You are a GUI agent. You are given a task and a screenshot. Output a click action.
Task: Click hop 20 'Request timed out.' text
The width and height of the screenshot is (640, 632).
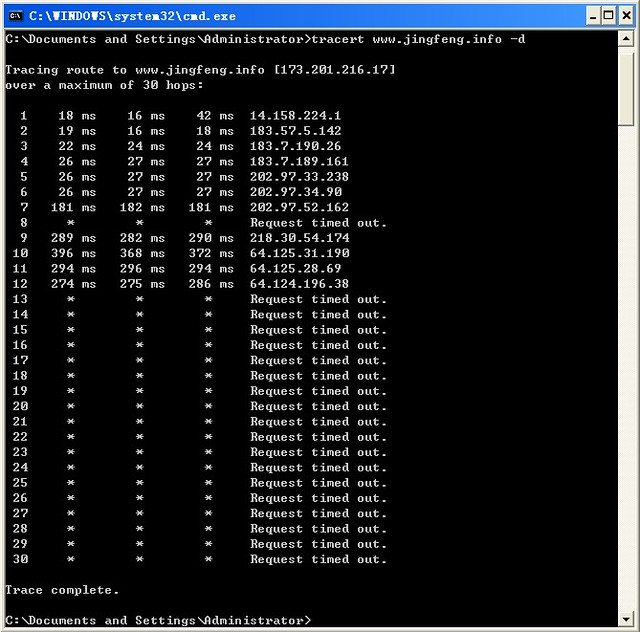[318, 406]
